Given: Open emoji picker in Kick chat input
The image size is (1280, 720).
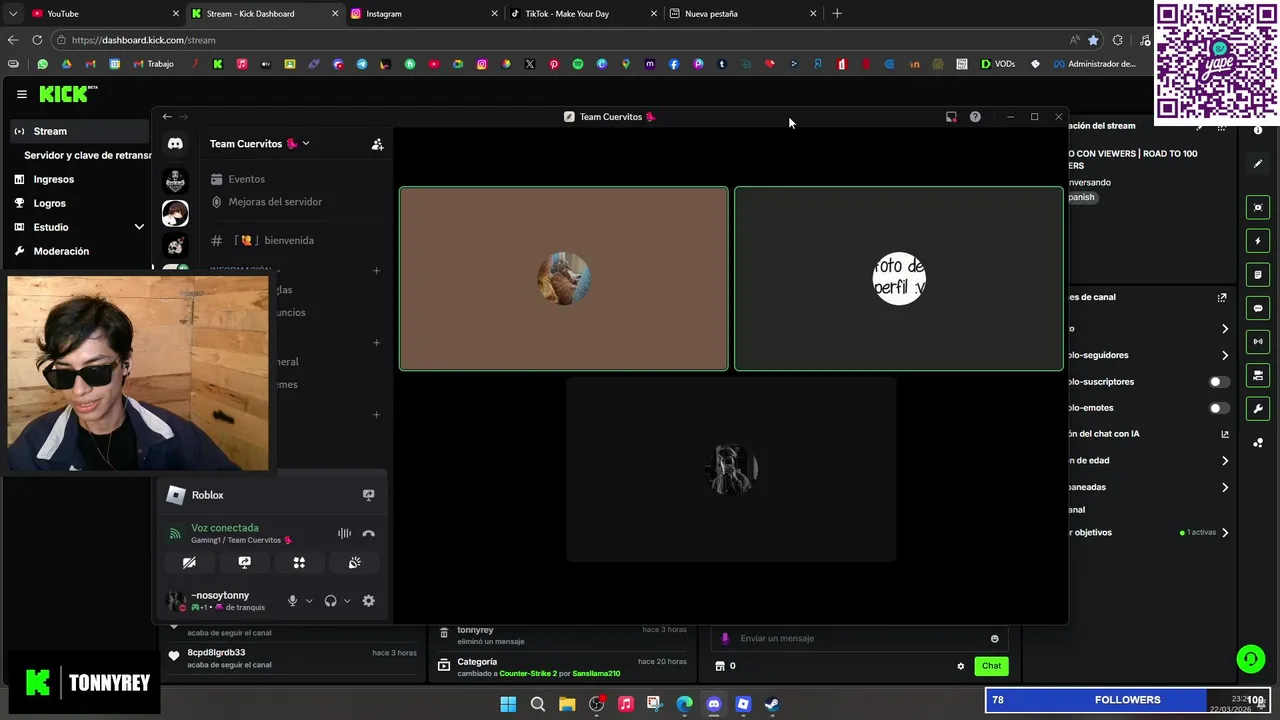Looking at the screenshot, I should [994, 639].
